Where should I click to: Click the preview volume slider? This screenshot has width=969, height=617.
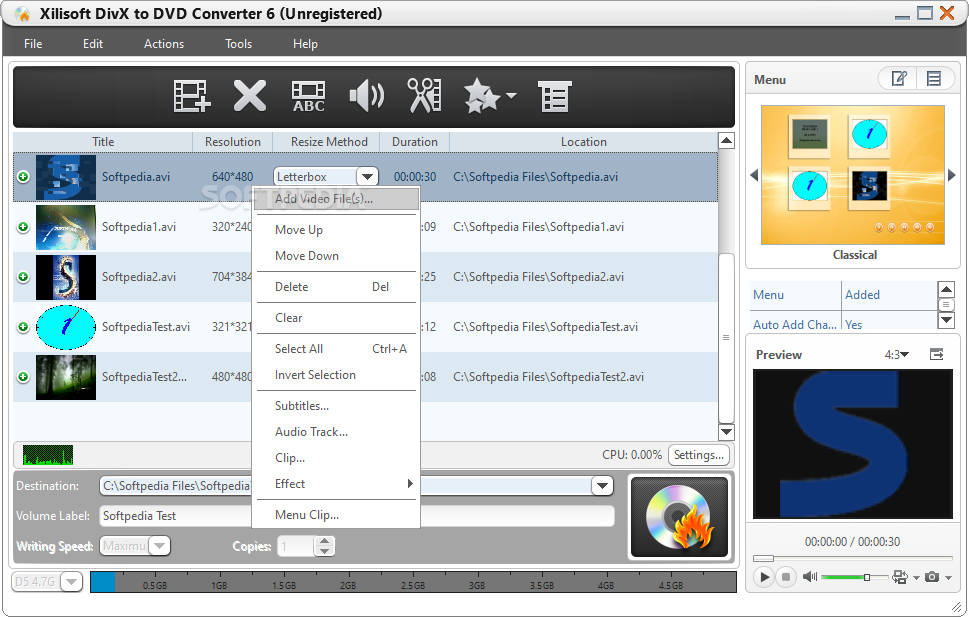[x=855, y=577]
